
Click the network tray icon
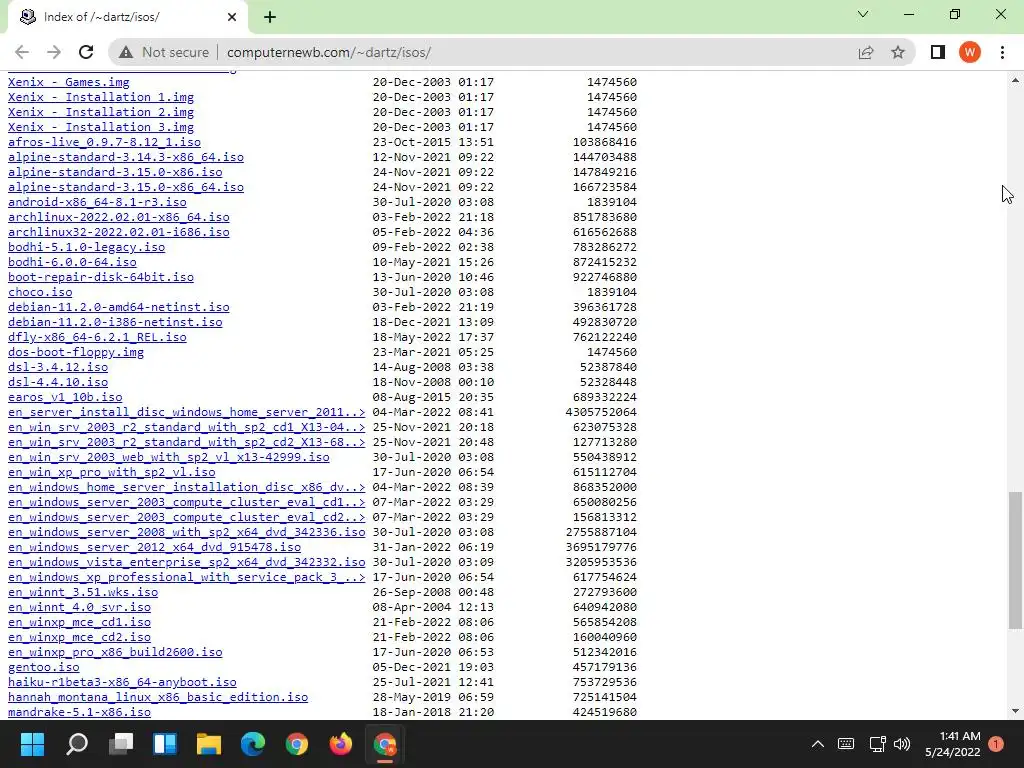tap(877, 744)
